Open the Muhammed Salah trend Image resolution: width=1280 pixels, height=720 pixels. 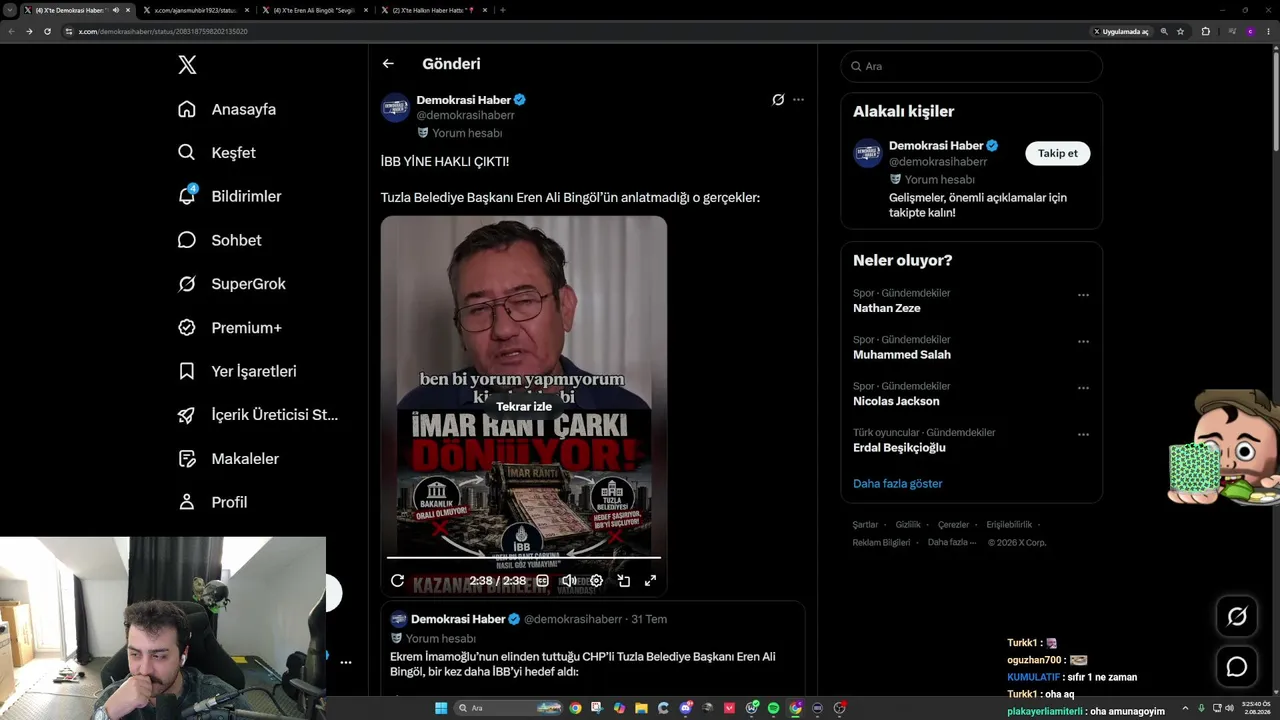click(x=902, y=355)
